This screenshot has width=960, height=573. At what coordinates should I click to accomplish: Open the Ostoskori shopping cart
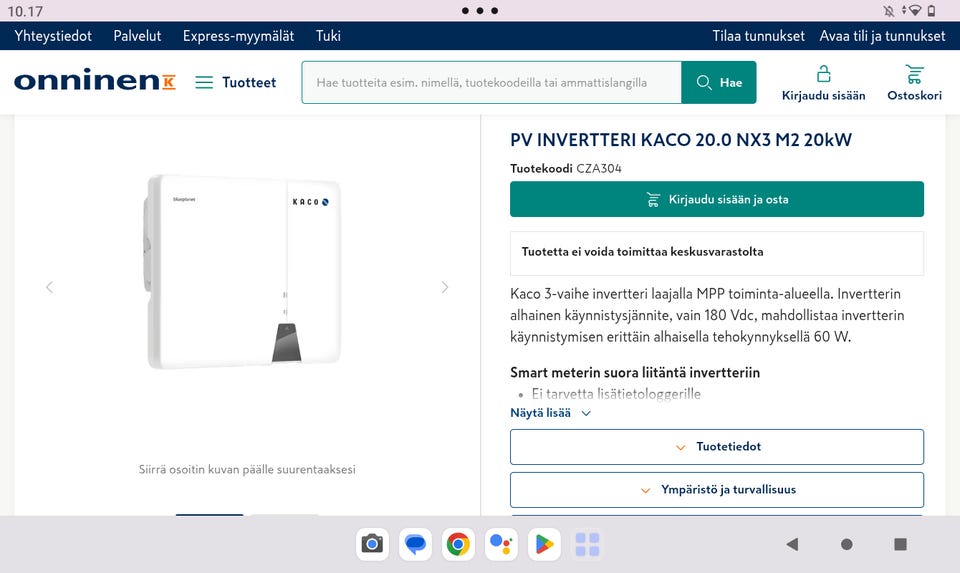point(914,83)
